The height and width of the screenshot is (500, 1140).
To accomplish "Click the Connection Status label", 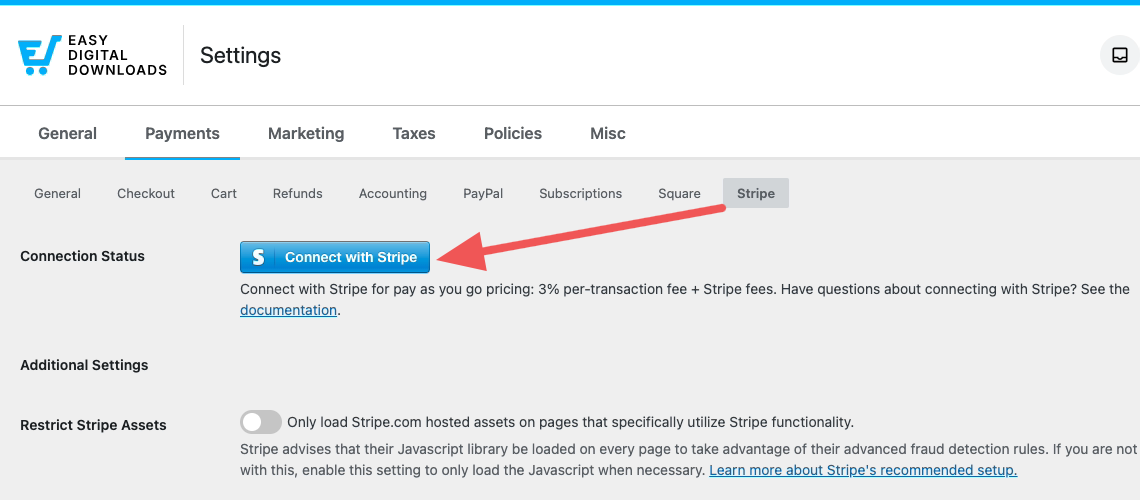I will [x=82, y=257].
